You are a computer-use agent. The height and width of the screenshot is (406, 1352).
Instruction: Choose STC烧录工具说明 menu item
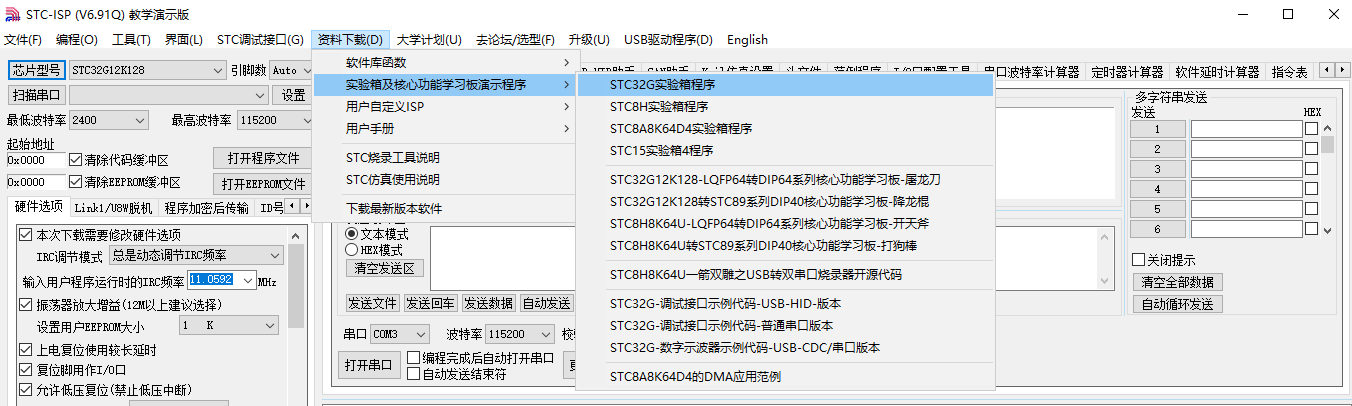point(445,158)
